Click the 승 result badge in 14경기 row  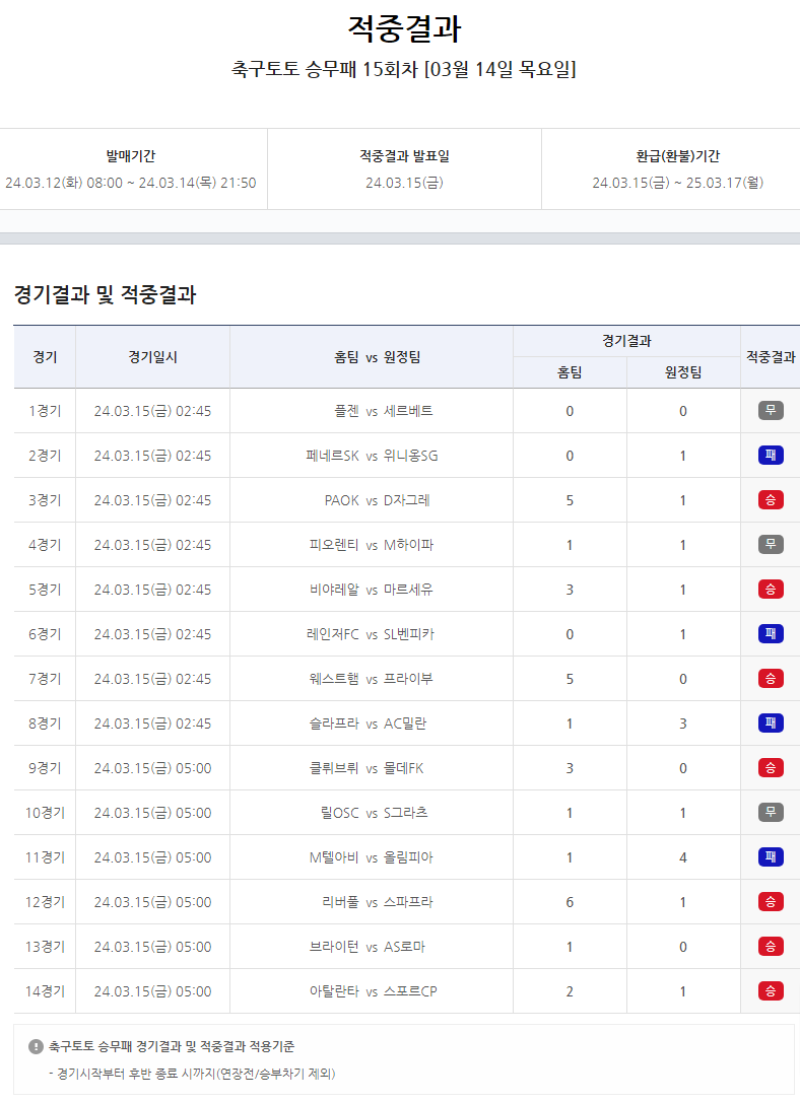[770, 991]
